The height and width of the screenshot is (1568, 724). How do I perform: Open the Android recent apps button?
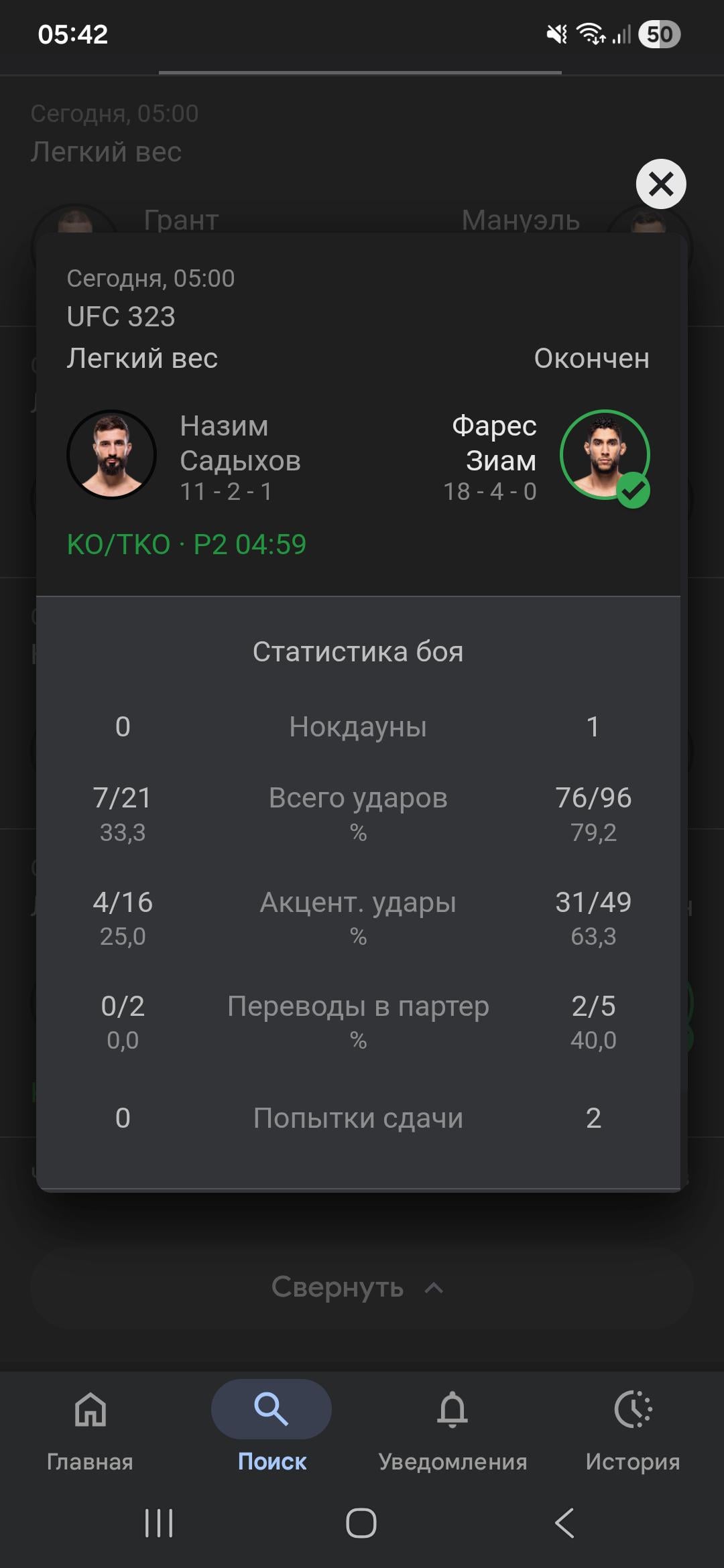pyautogui.click(x=159, y=1523)
